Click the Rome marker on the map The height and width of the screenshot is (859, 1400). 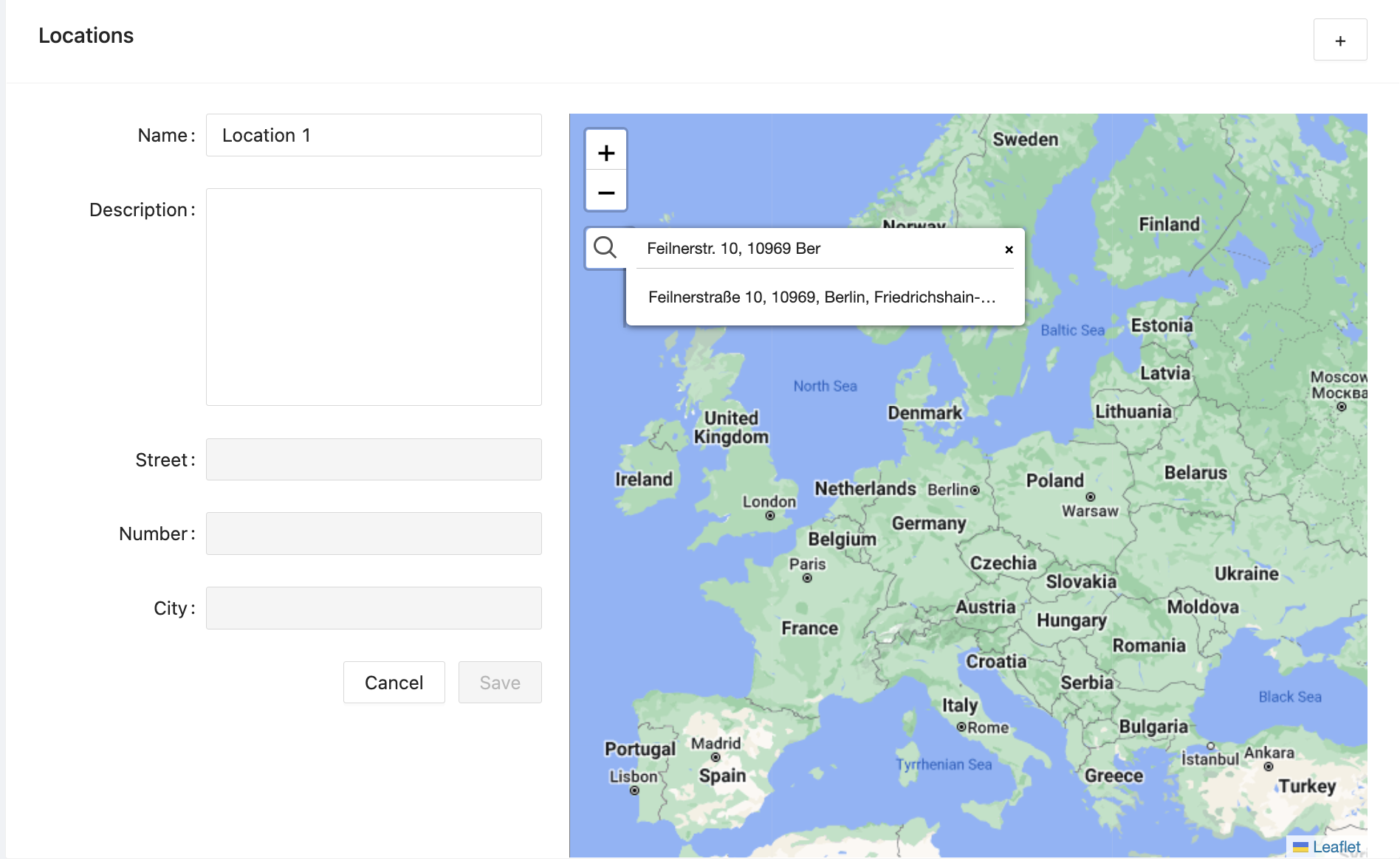(961, 727)
